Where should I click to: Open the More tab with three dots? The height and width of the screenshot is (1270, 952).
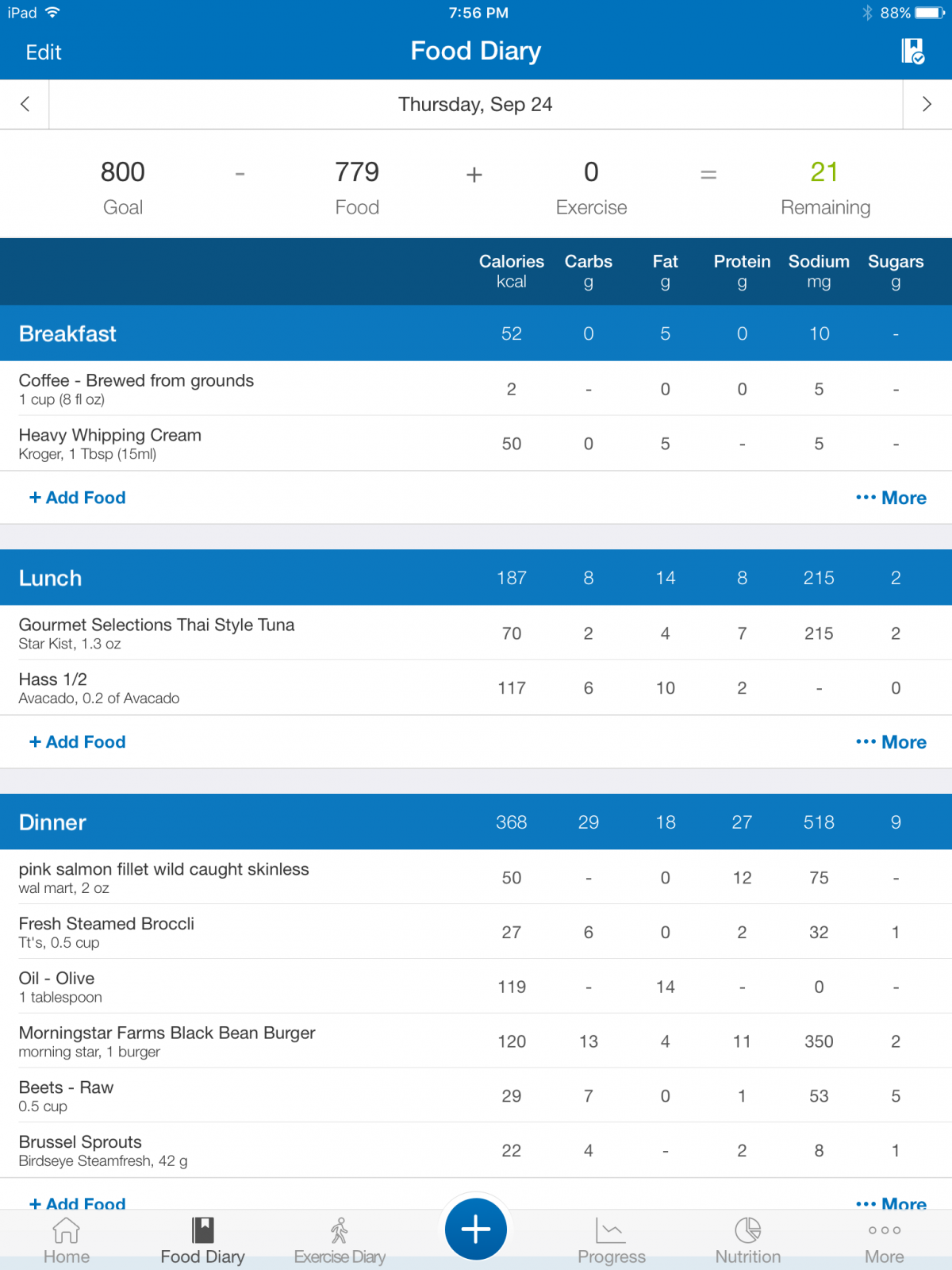(x=885, y=1241)
